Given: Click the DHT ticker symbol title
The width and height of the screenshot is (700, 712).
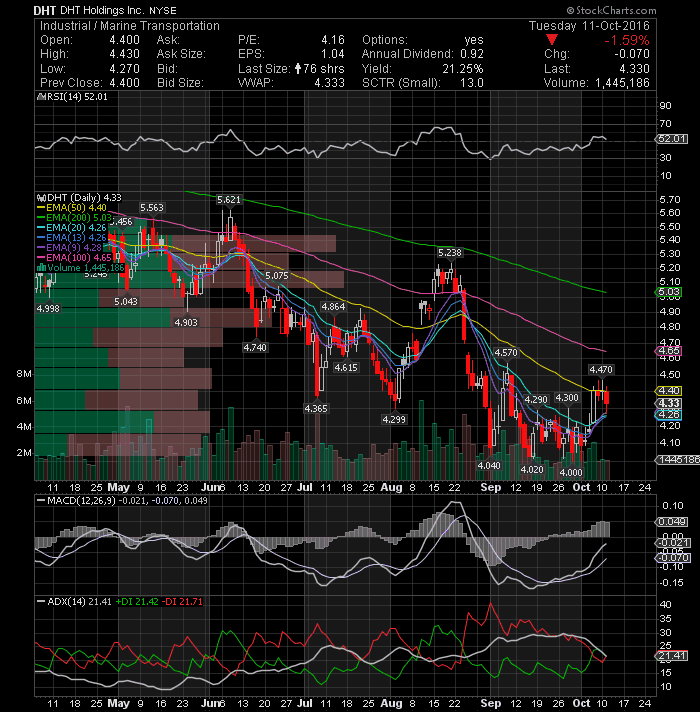Looking at the screenshot, I should 45,10.
